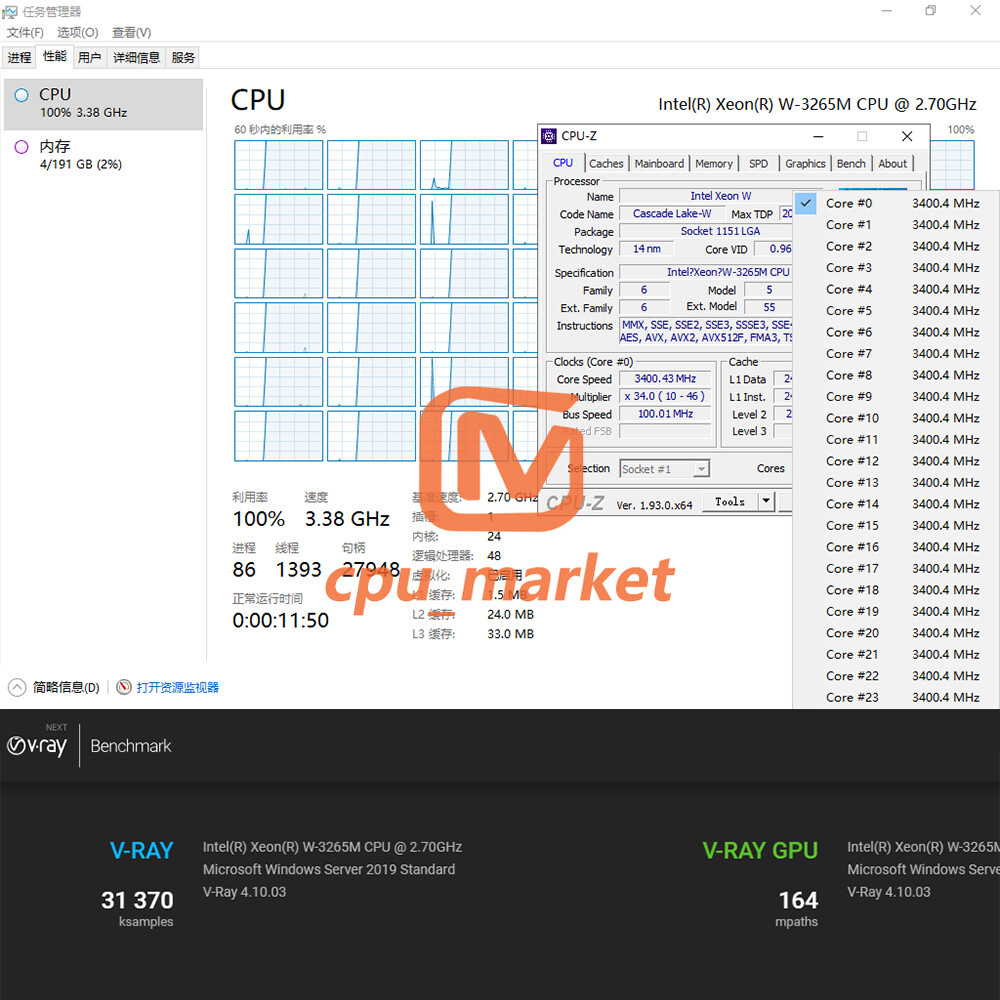
Task: Click the Microsoft Windows Server 2019 Standard text
Action: coord(329,870)
